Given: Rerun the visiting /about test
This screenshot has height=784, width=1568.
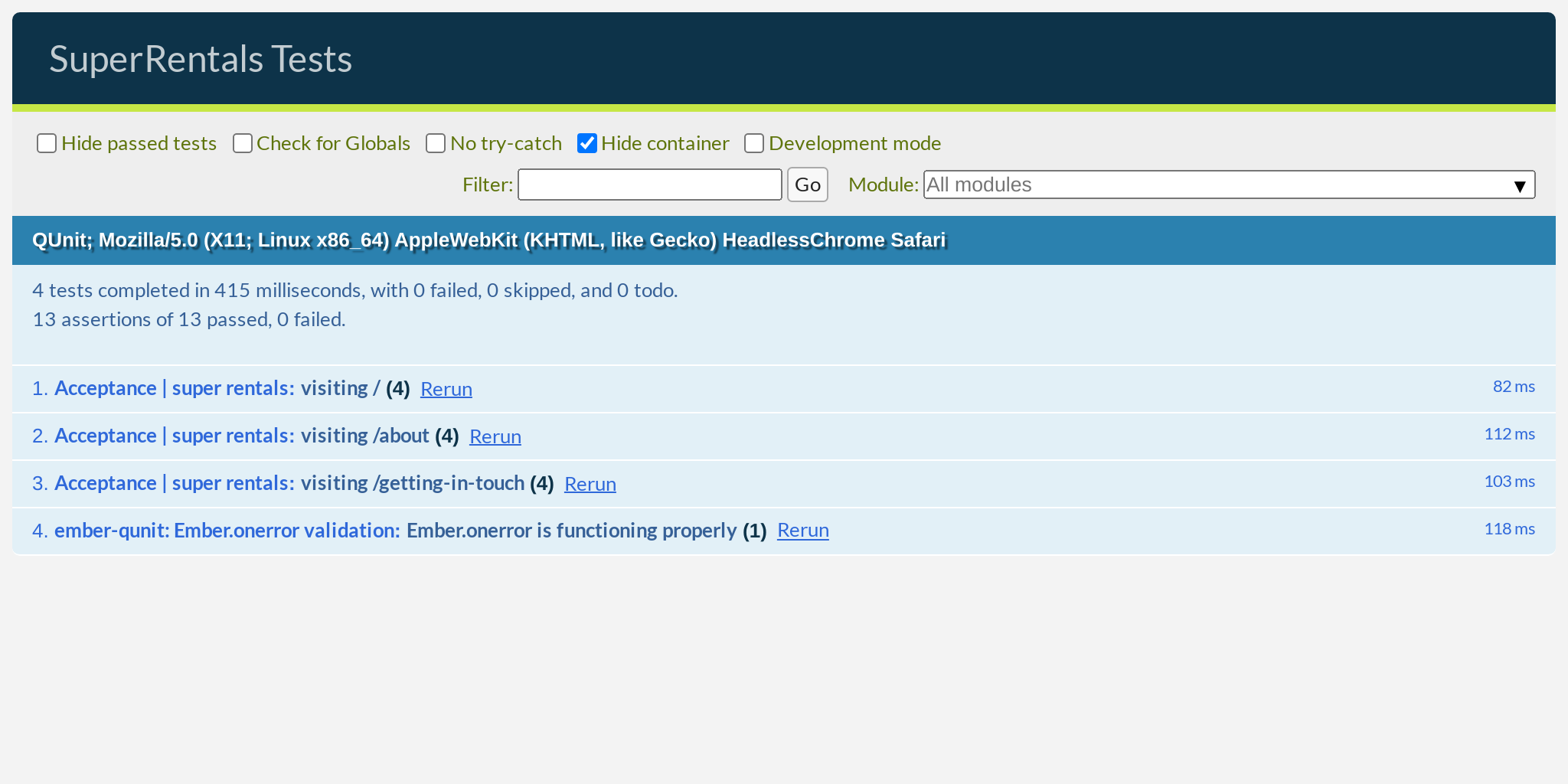Looking at the screenshot, I should pos(495,436).
